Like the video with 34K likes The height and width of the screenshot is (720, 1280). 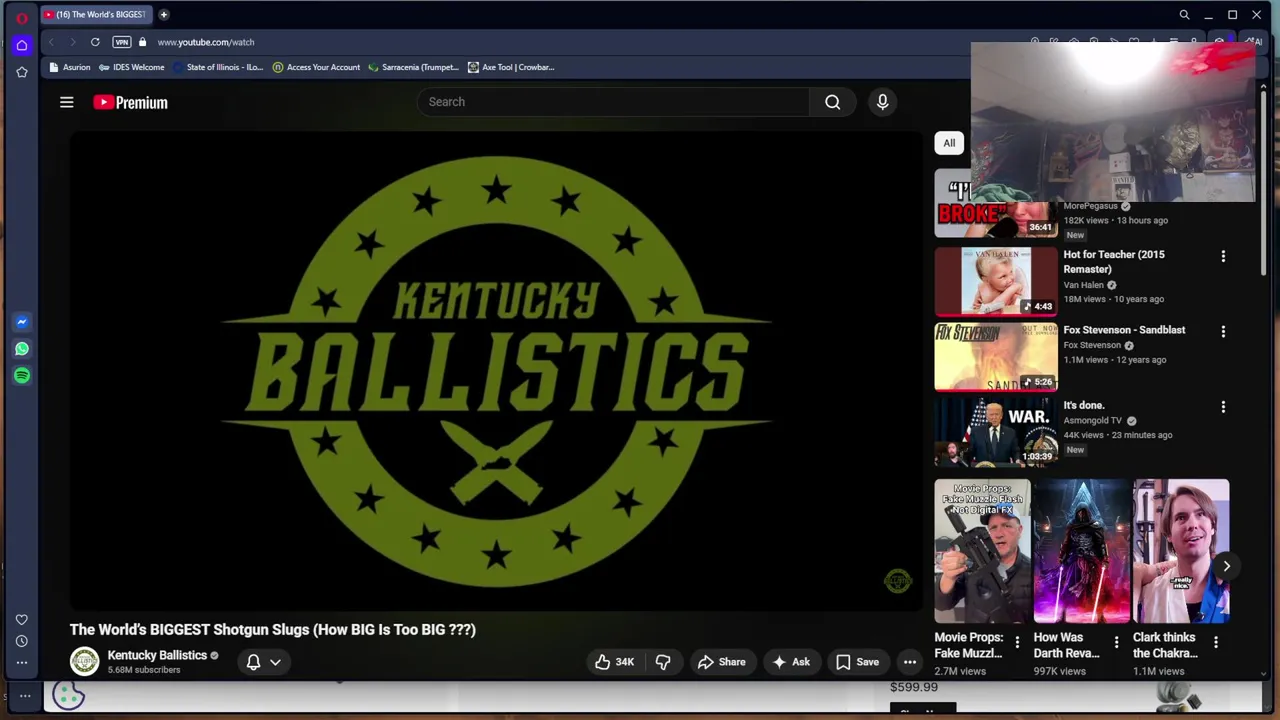pos(614,662)
